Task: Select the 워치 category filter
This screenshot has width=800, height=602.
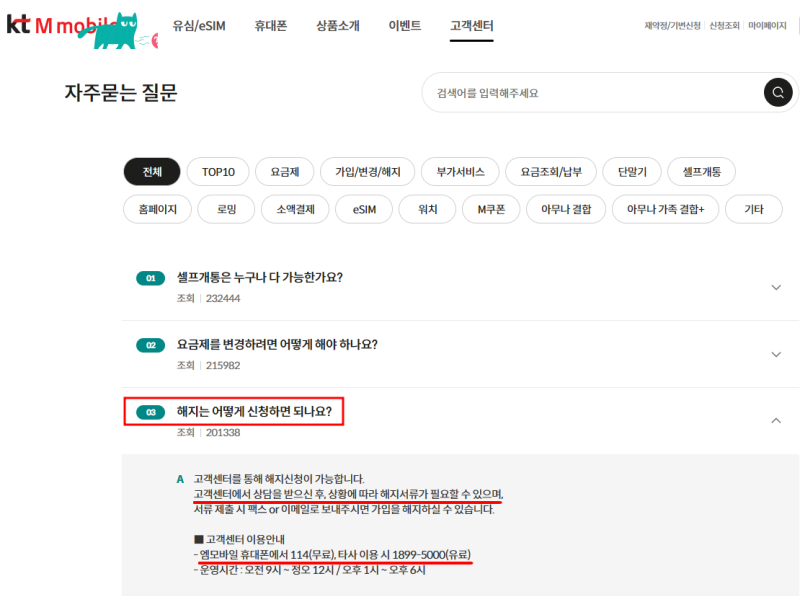Action: (427, 209)
